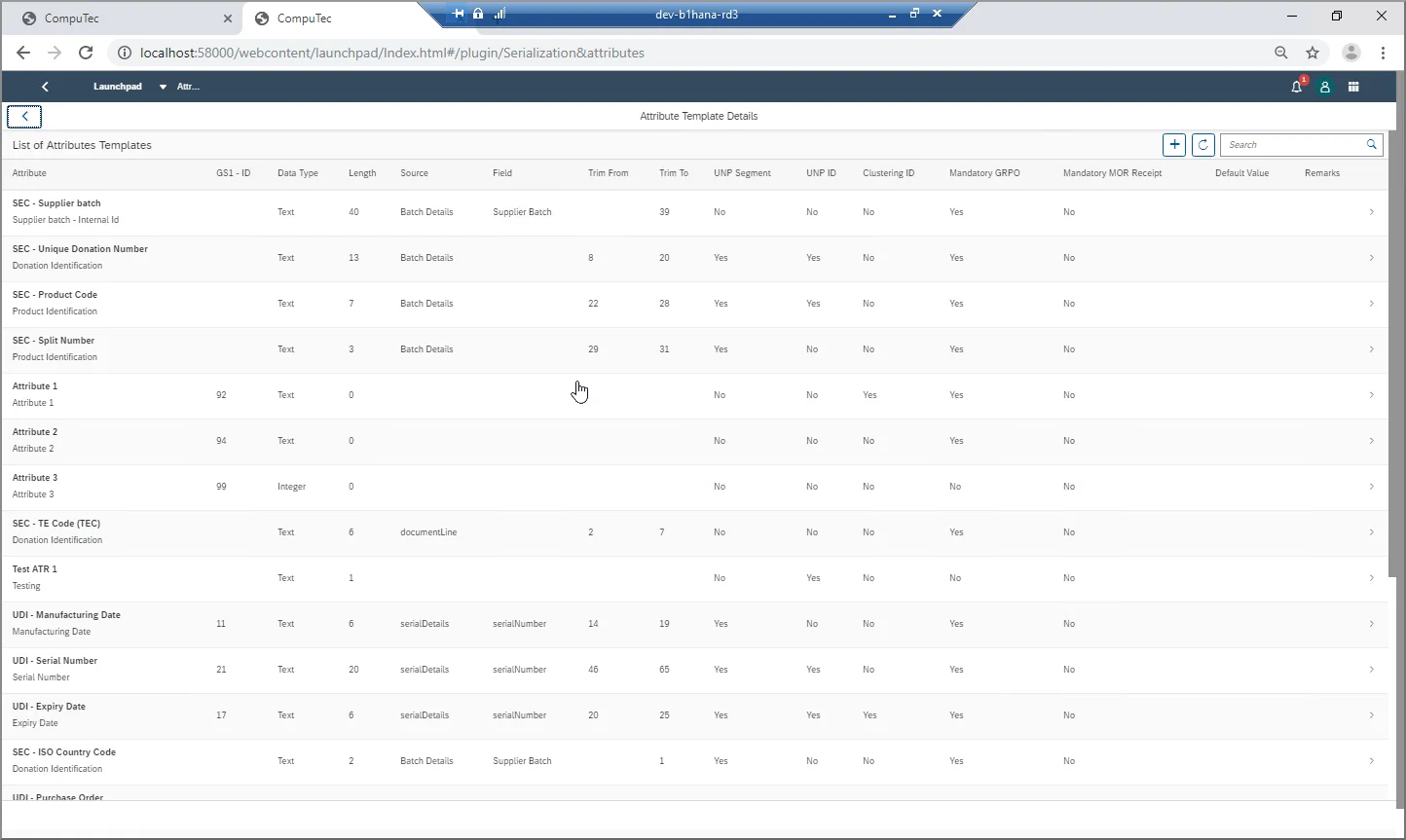
Task: Reload the page in Chrome
Action: pos(86,53)
